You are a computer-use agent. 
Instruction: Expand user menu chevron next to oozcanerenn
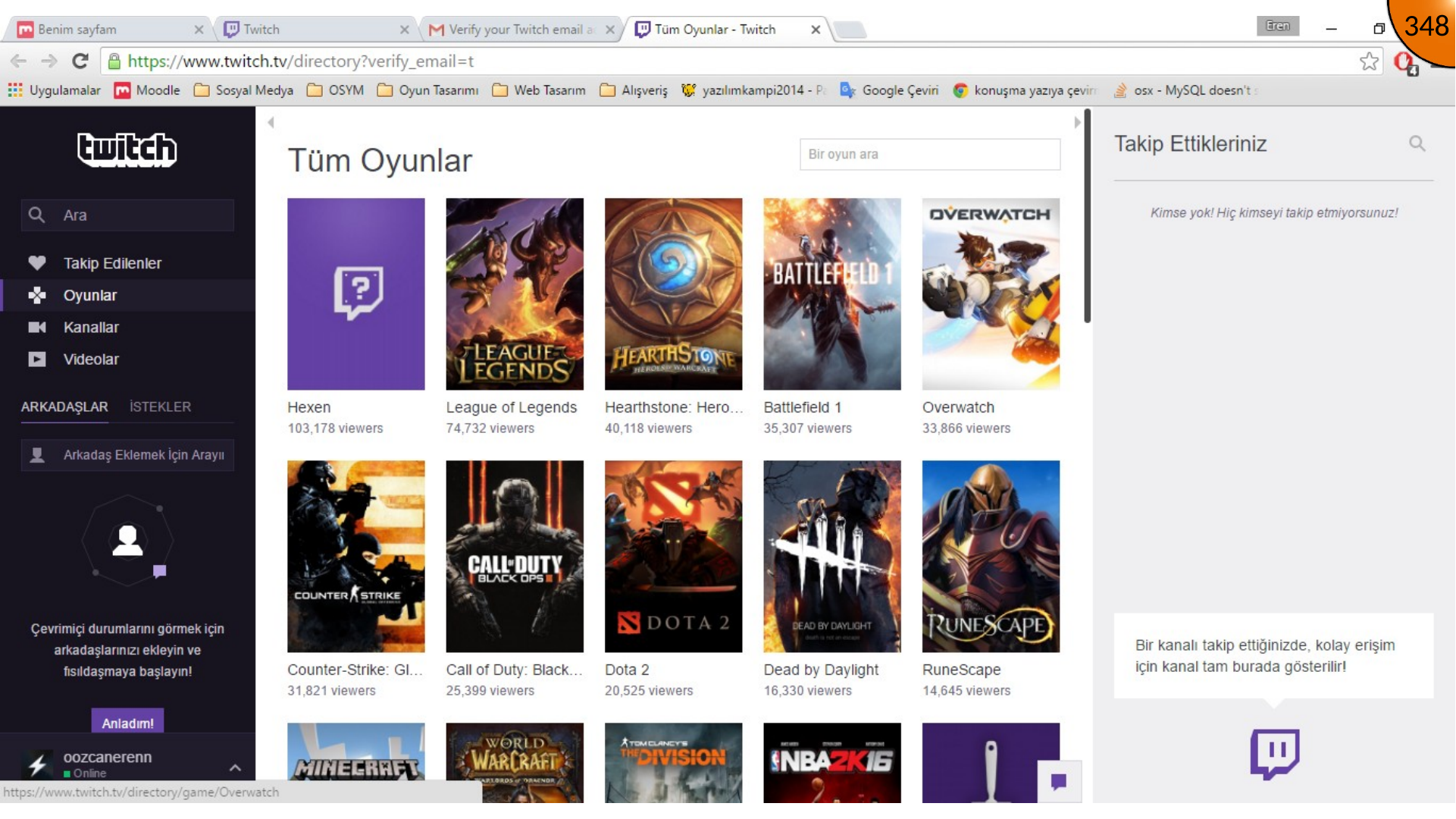pyautogui.click(x=235, y=767)
